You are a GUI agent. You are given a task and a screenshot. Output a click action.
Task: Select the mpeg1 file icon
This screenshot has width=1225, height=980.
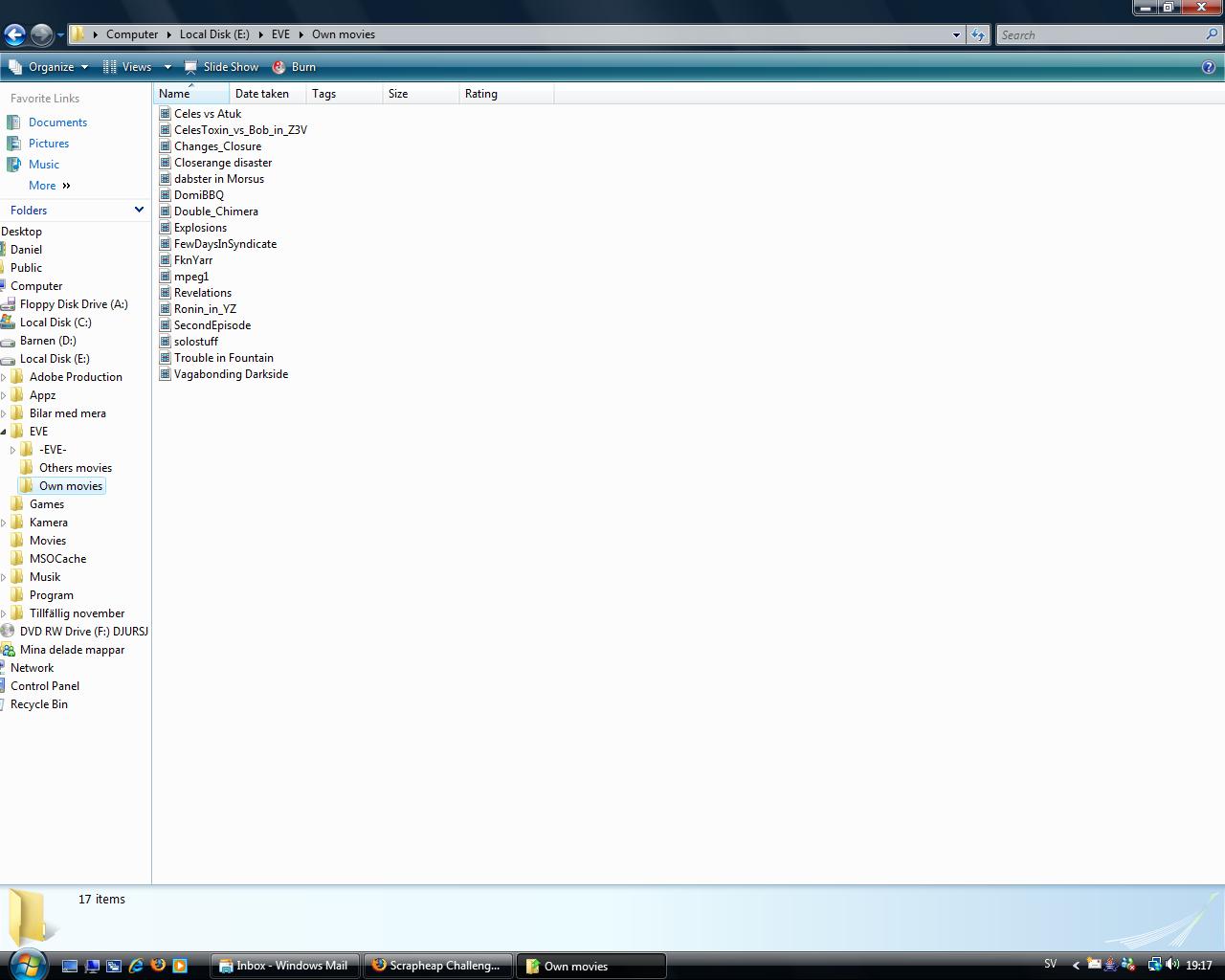pos(165,277)
